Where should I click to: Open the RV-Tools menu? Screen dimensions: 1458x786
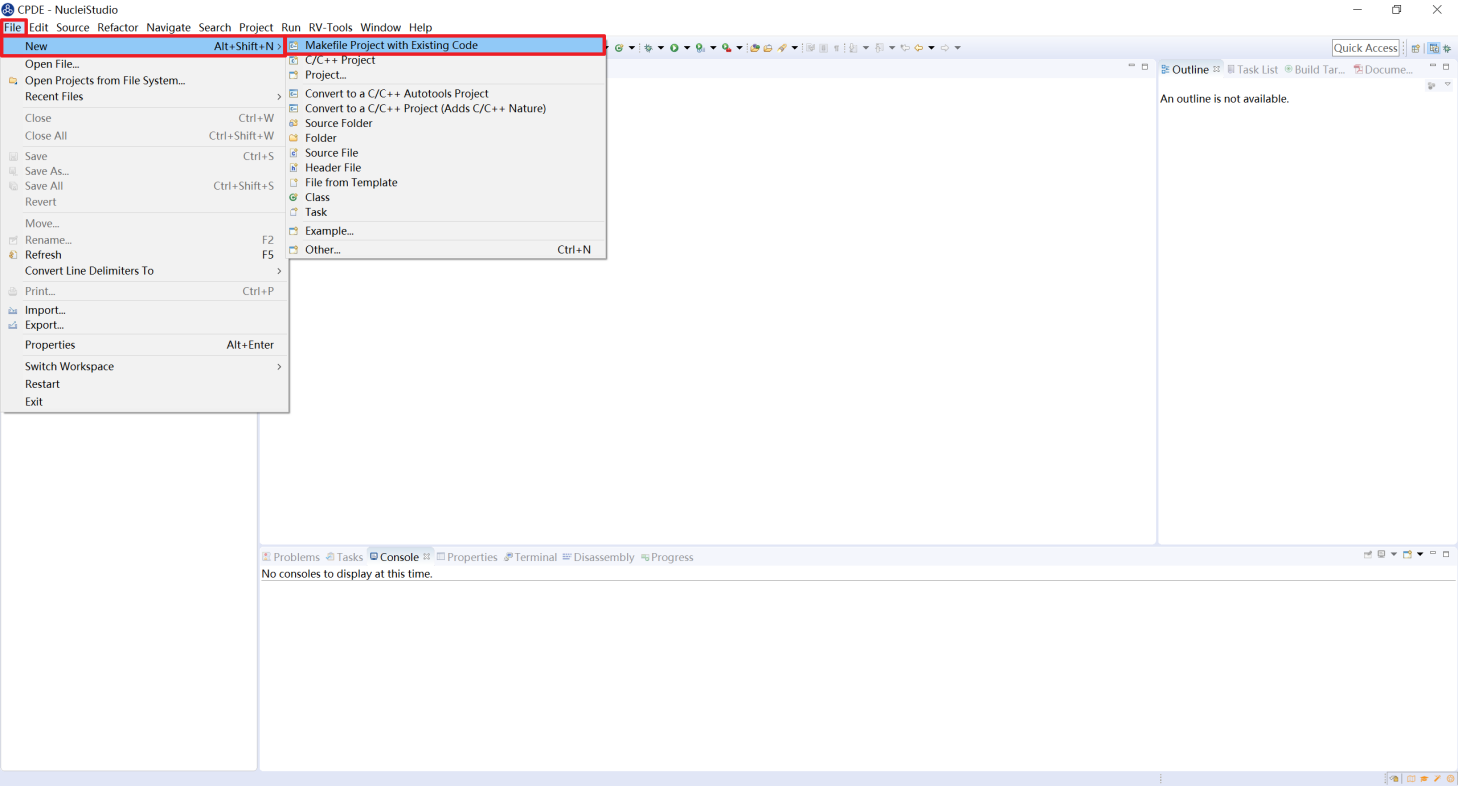coord(330,27)
